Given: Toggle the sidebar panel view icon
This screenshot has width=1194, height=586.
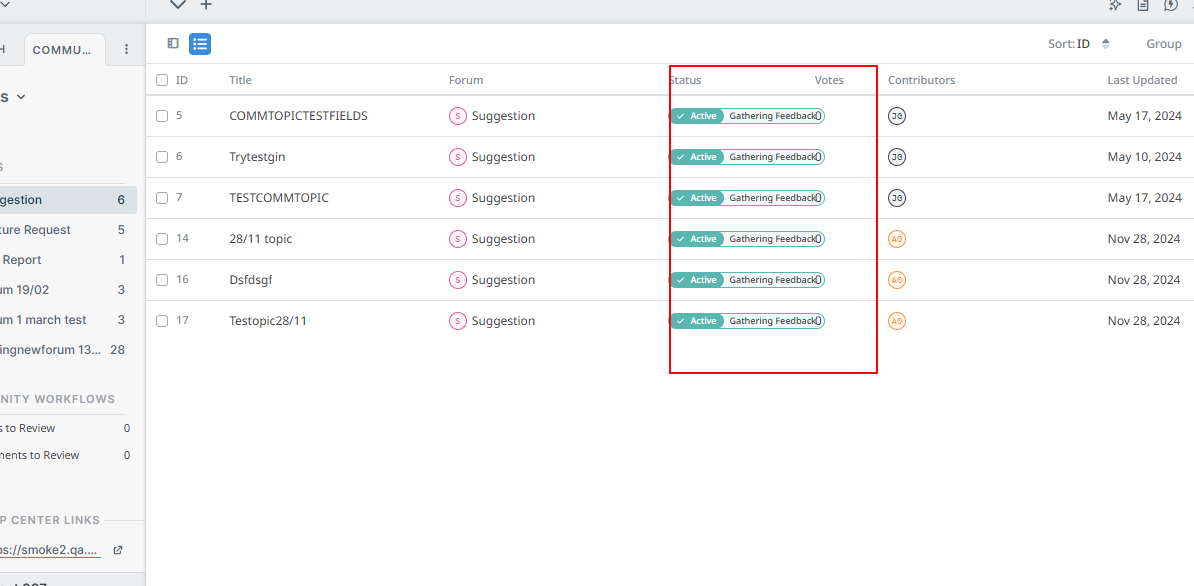Looking at the screenshot, I should [x=173, y=44].
